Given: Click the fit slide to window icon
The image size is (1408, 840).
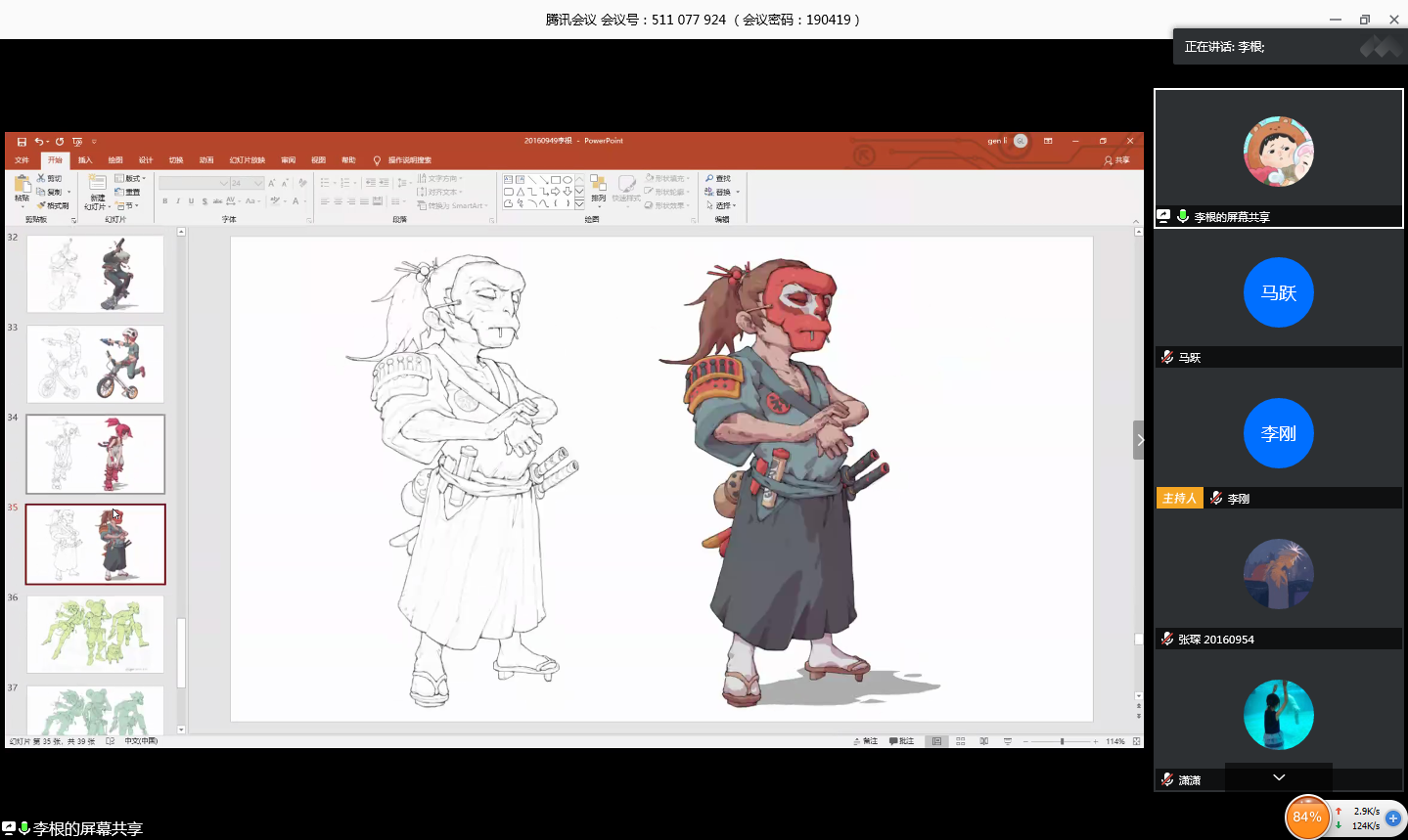Looking at the screenshot, I should pyautogui.click(x=1136, y=741).
